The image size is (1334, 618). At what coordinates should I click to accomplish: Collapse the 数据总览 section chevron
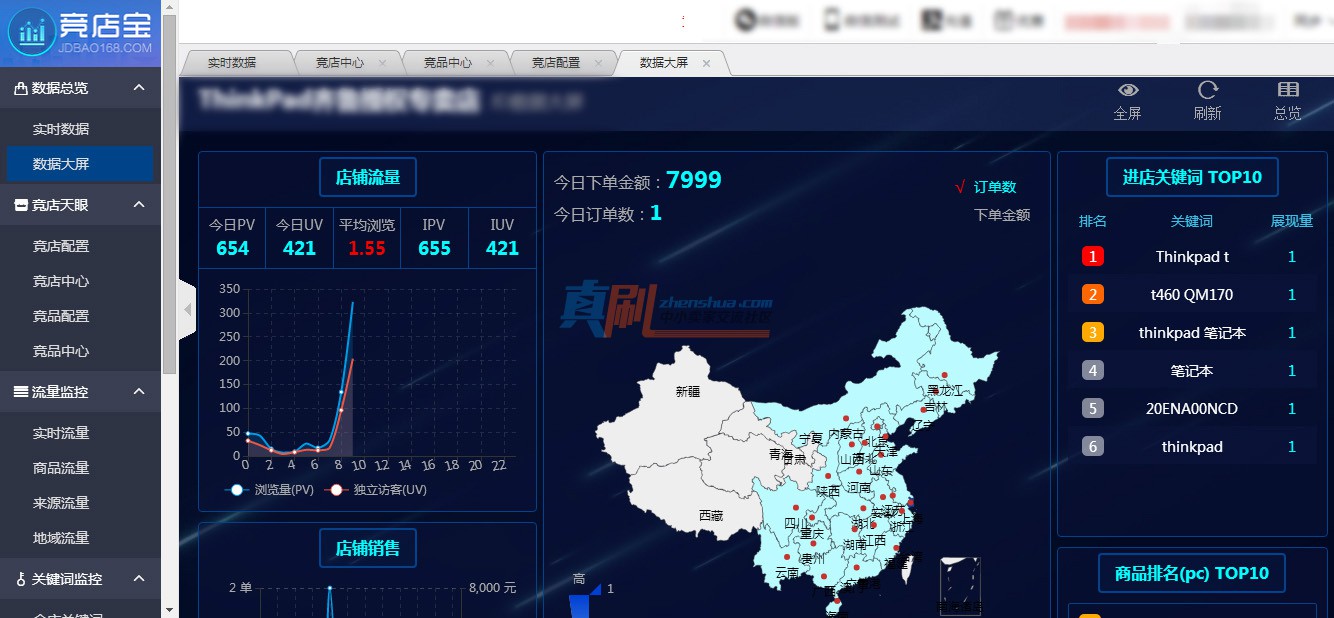click(139, 88)
